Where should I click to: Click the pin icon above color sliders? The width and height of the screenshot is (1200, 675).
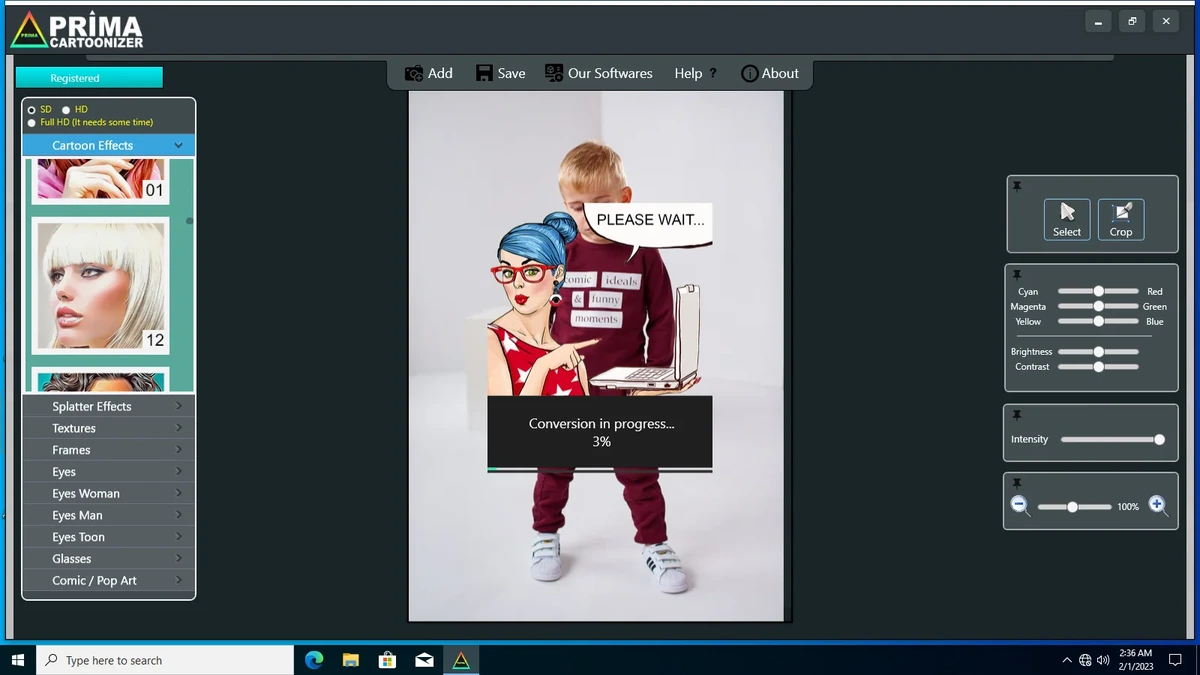click(1017, 274)
